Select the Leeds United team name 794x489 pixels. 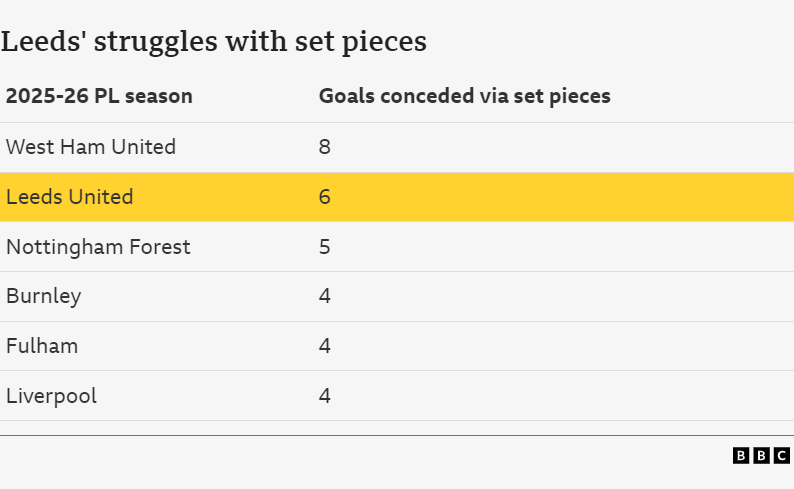[x=69, y=197]
